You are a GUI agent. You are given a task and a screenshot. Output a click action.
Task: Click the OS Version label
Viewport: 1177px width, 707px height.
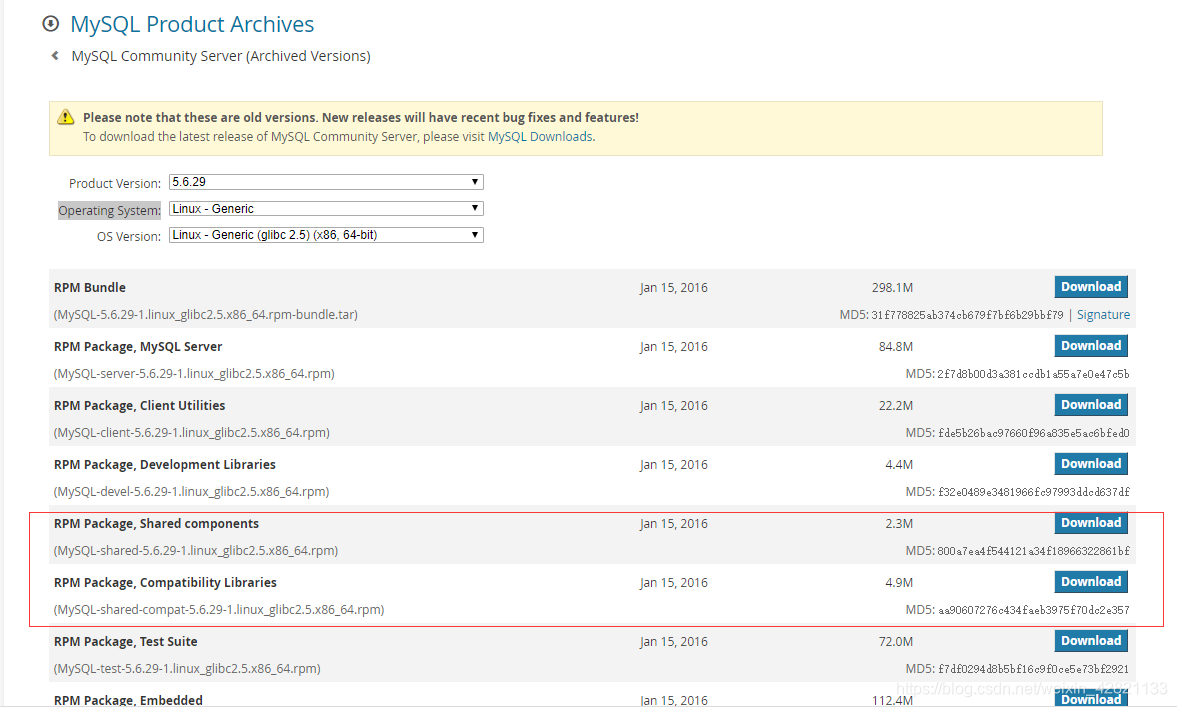pos(128,236)
